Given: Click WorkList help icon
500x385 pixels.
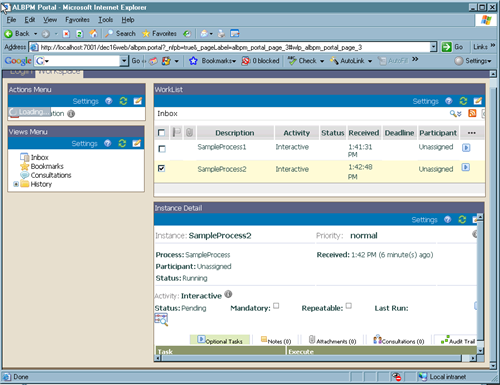Looking at the screenshot, I should point(449,101).
